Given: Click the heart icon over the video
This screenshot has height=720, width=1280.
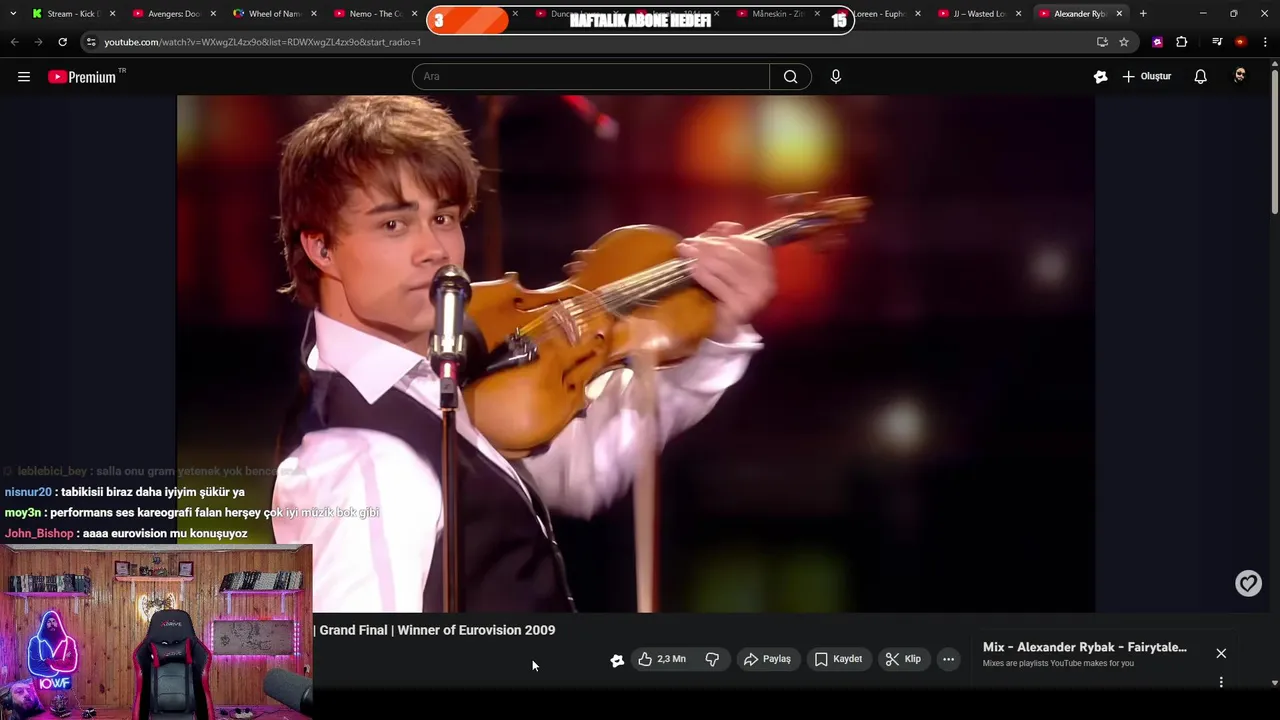Looking at the screenshot, I should click(1248, 583).
